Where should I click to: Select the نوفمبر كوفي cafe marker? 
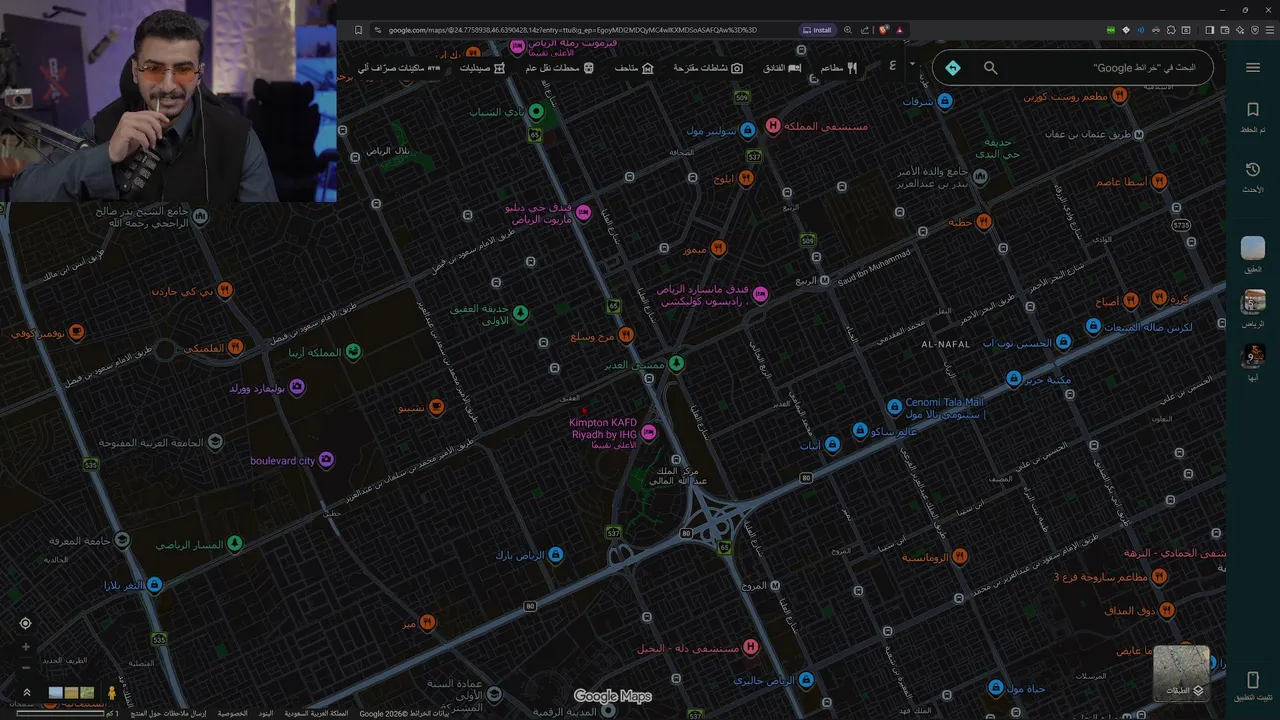76,332
